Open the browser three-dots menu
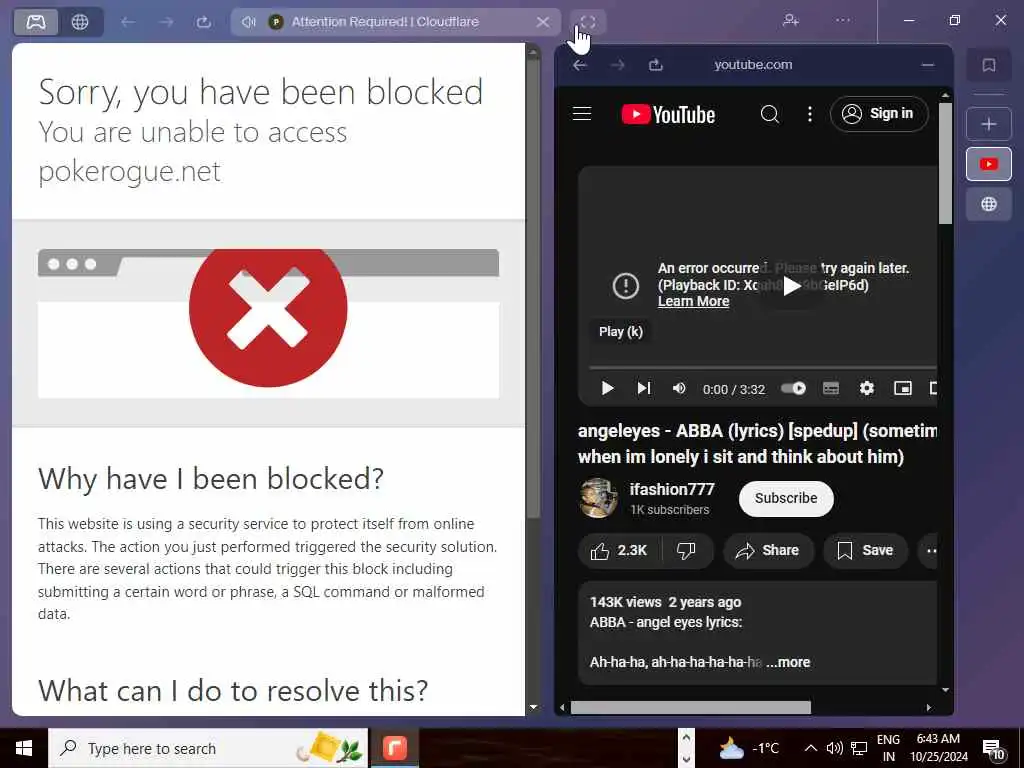Viewport: 1024px width, 768px height. tap(843, 20)
